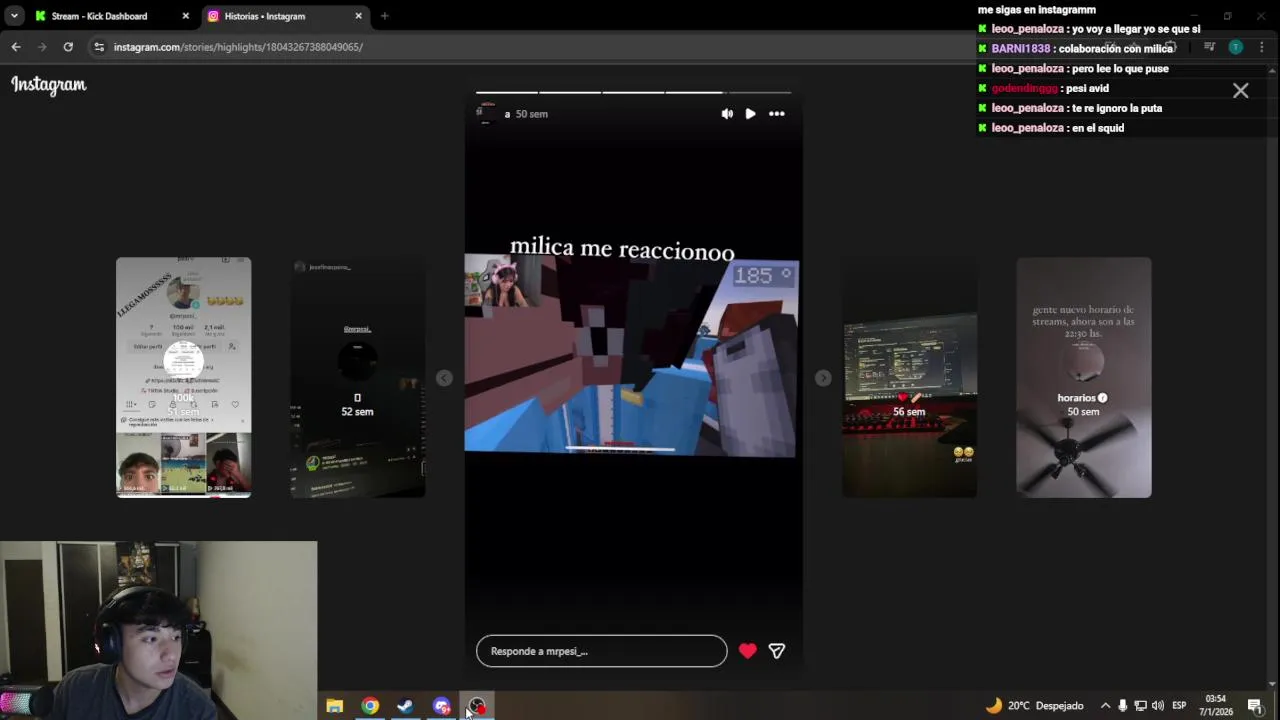Open the volume tray icon
The width and height of the screenshot is (1280, 720).
tap(1158, 706)
